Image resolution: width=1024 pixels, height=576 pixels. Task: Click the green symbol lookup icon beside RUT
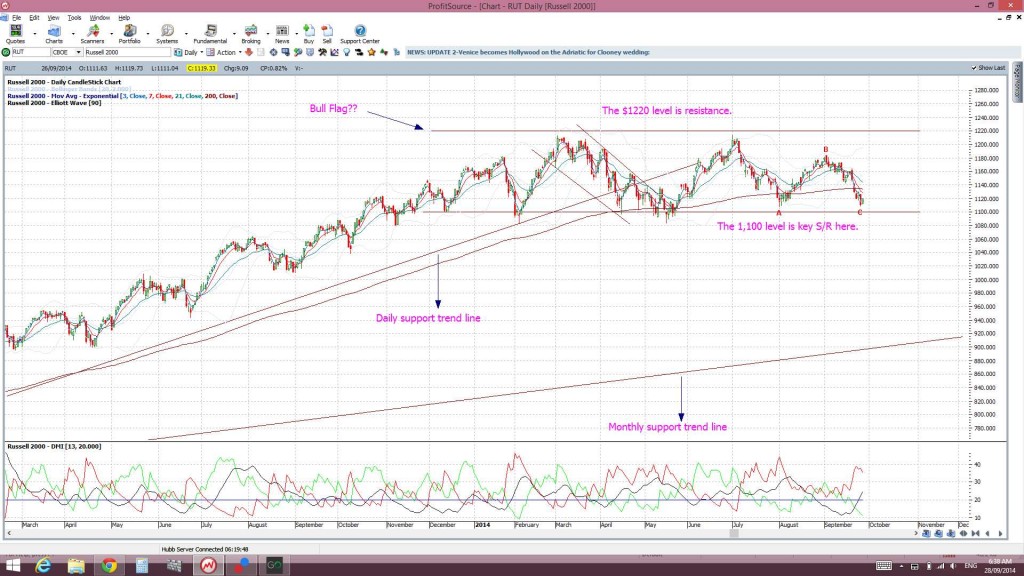click(x=6, y=52)
